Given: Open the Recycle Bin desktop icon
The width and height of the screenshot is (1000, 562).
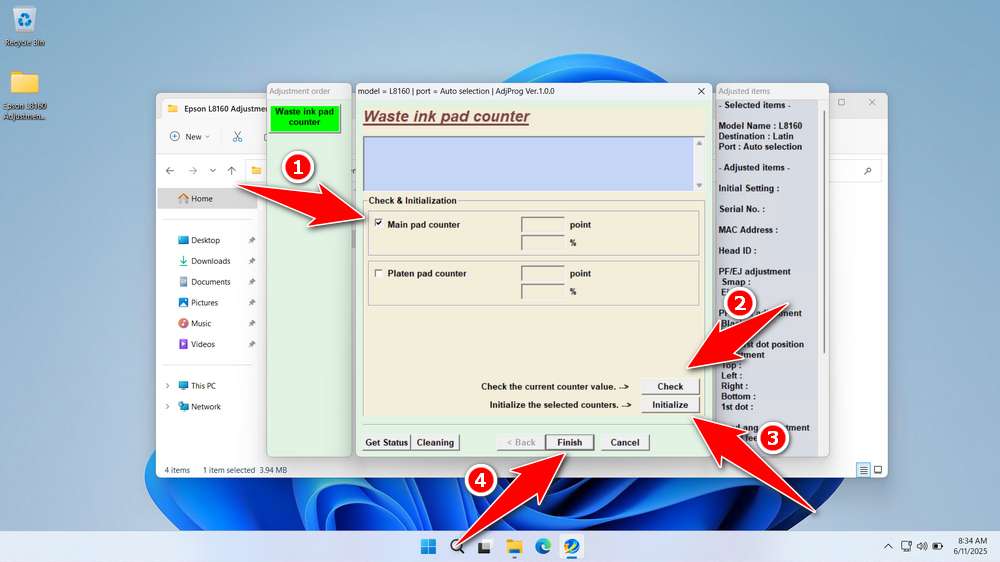Looking at the screenshot, I should 24,27.
